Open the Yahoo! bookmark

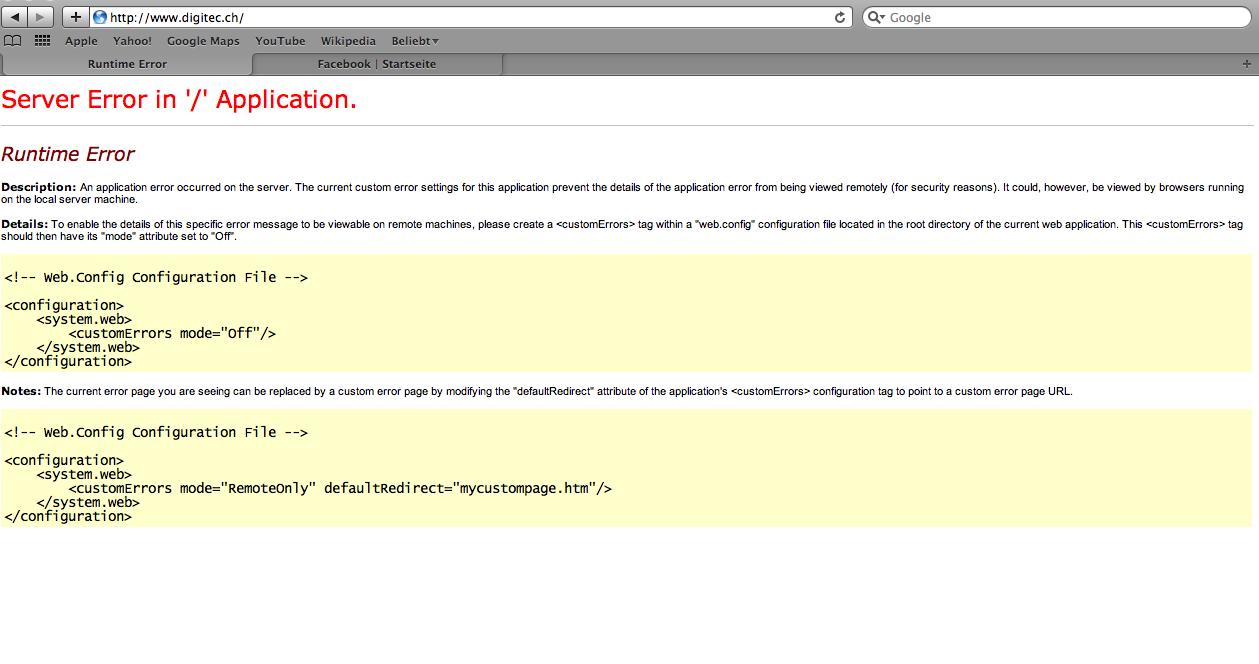(x=132, y=41)
